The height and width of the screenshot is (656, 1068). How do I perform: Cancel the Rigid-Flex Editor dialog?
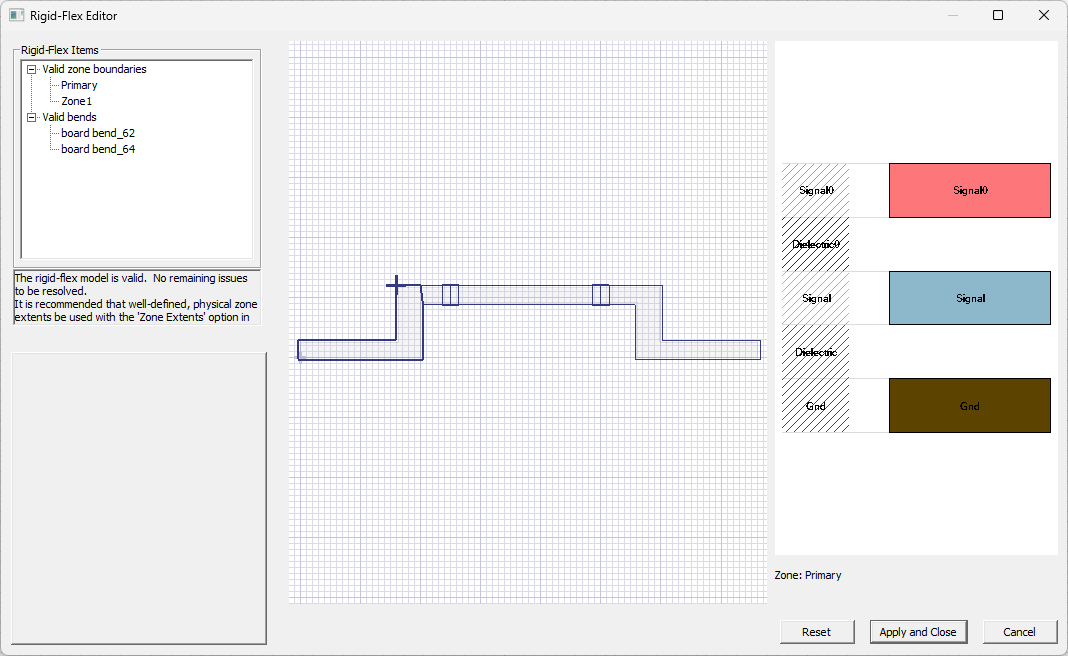pos(1020,631)
